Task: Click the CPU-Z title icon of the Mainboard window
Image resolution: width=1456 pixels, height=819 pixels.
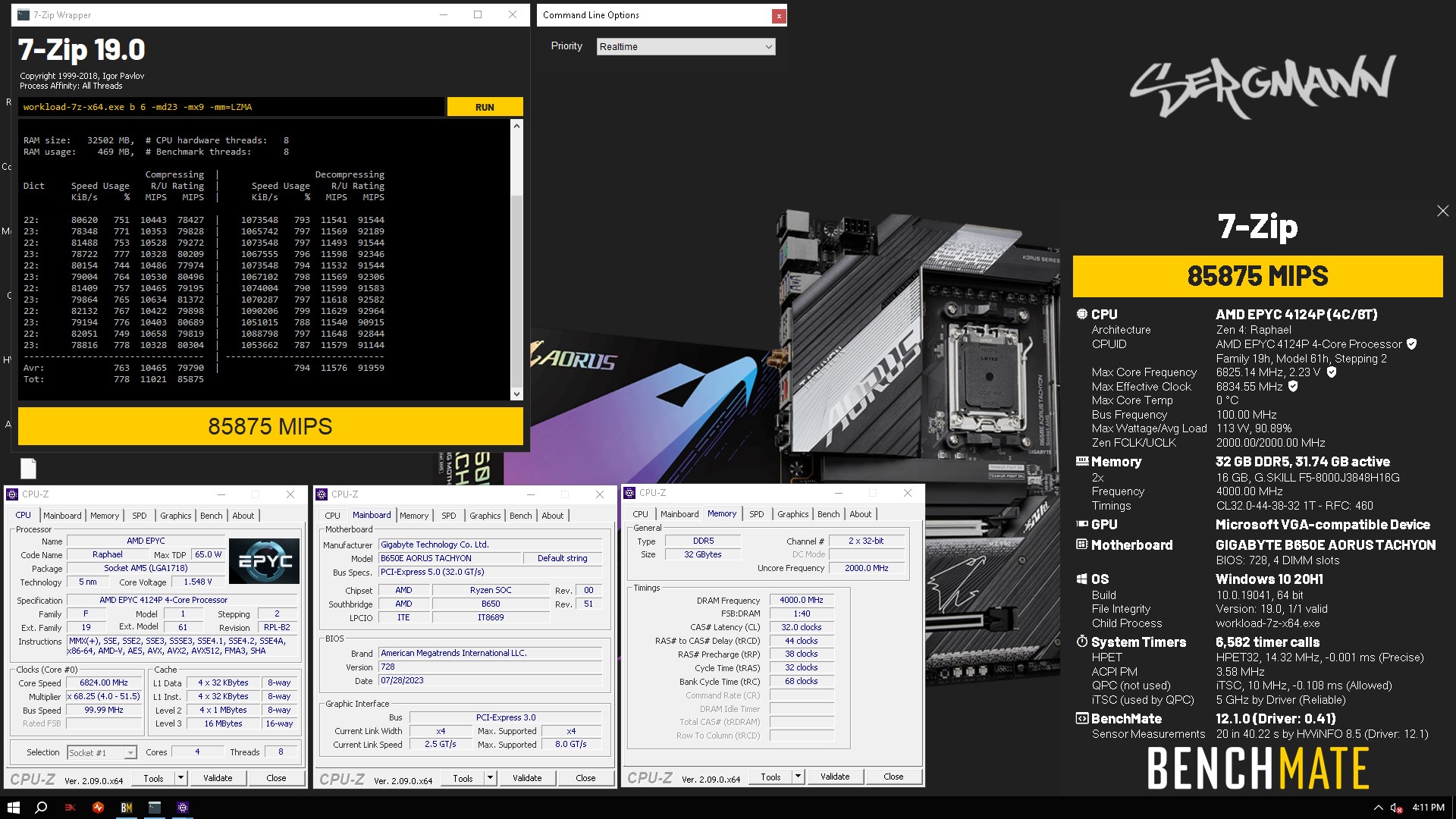Action: [322, 494]
